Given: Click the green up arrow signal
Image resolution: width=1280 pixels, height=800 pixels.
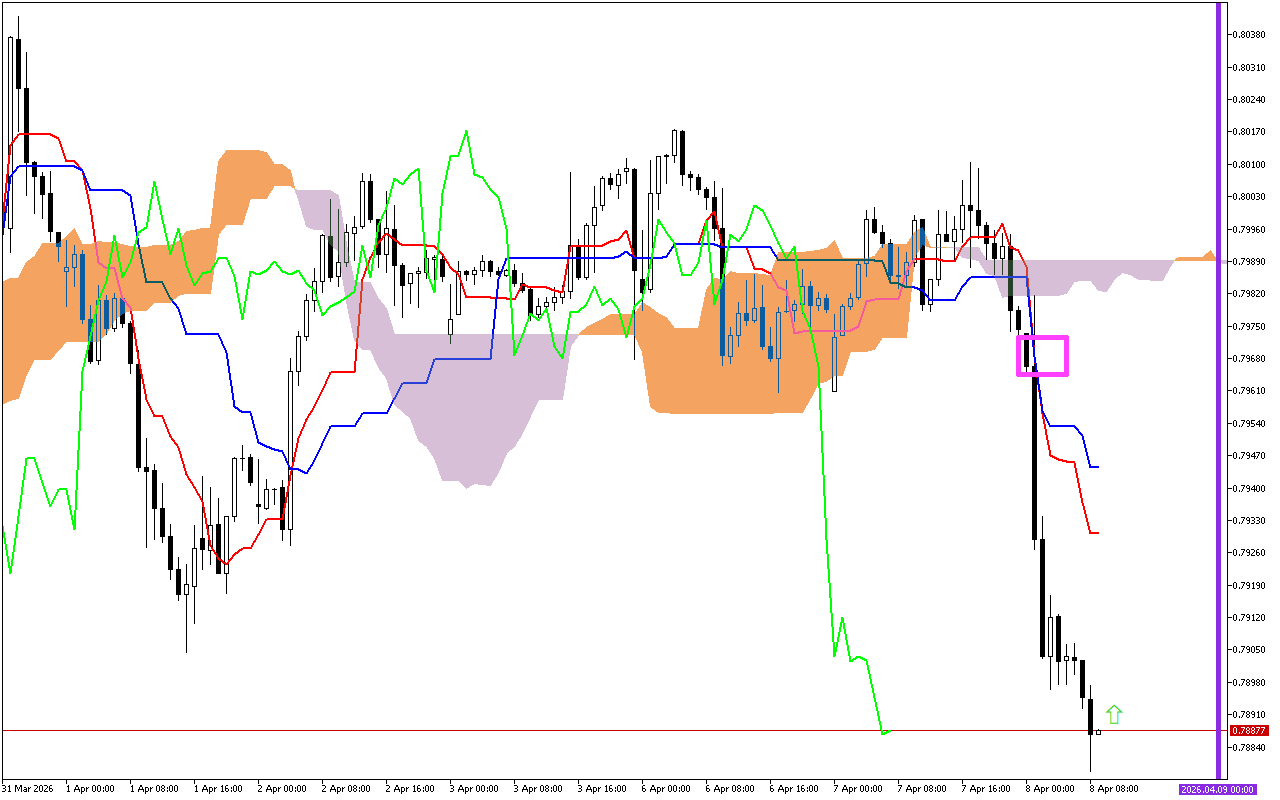Looking at the screenshot, I should pyautogui.click(x=1114, y=714).
